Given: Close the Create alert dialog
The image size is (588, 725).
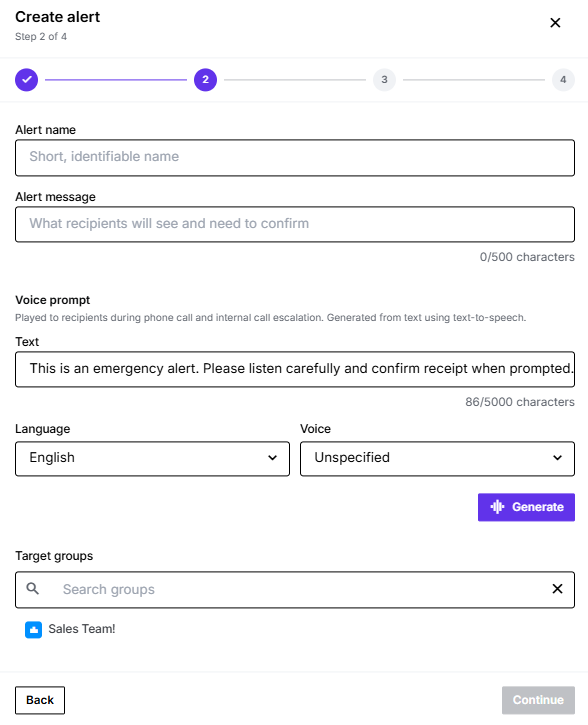Looking at the screenshot, I should pyautogui.click(x=555, y=23).
